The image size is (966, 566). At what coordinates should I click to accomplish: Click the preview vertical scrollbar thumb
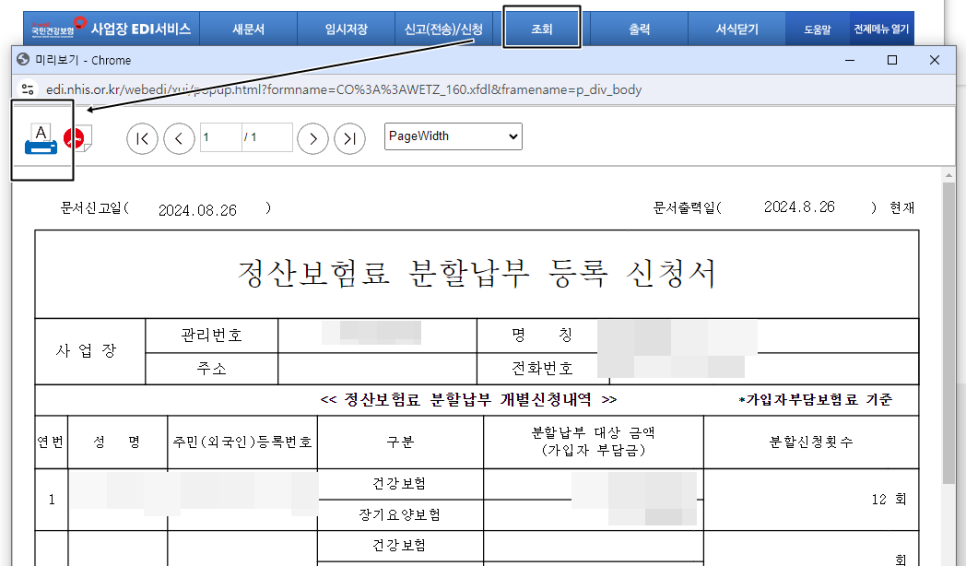click(949, 333)
